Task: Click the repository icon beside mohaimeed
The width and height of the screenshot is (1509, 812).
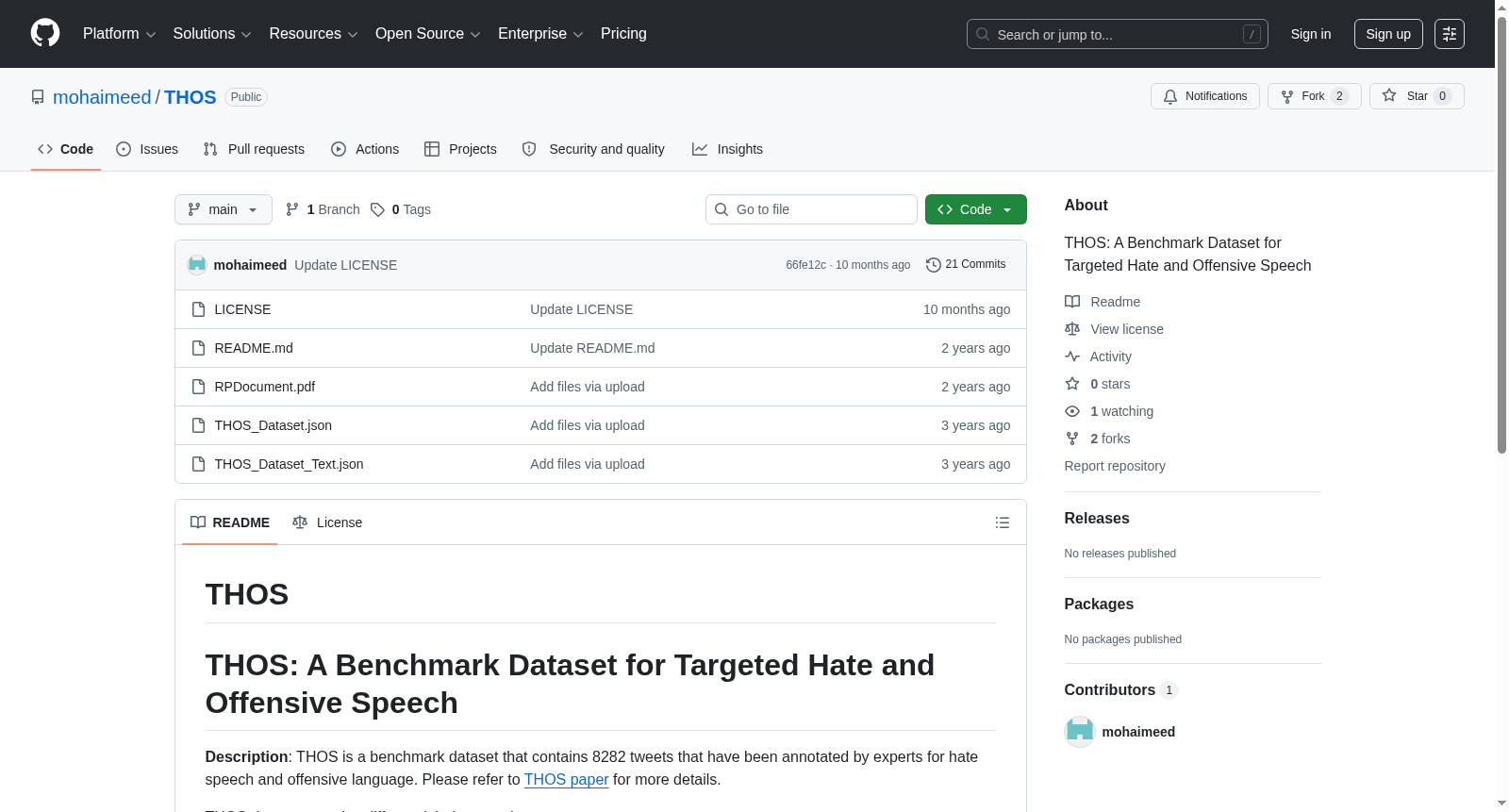Action: [38, 97]
